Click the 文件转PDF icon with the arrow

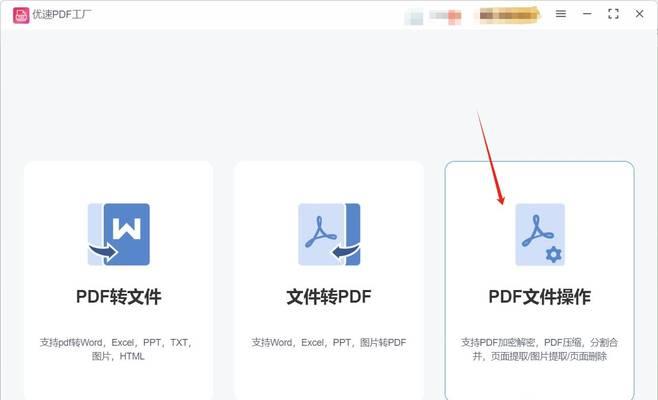[x=329, y=234]
